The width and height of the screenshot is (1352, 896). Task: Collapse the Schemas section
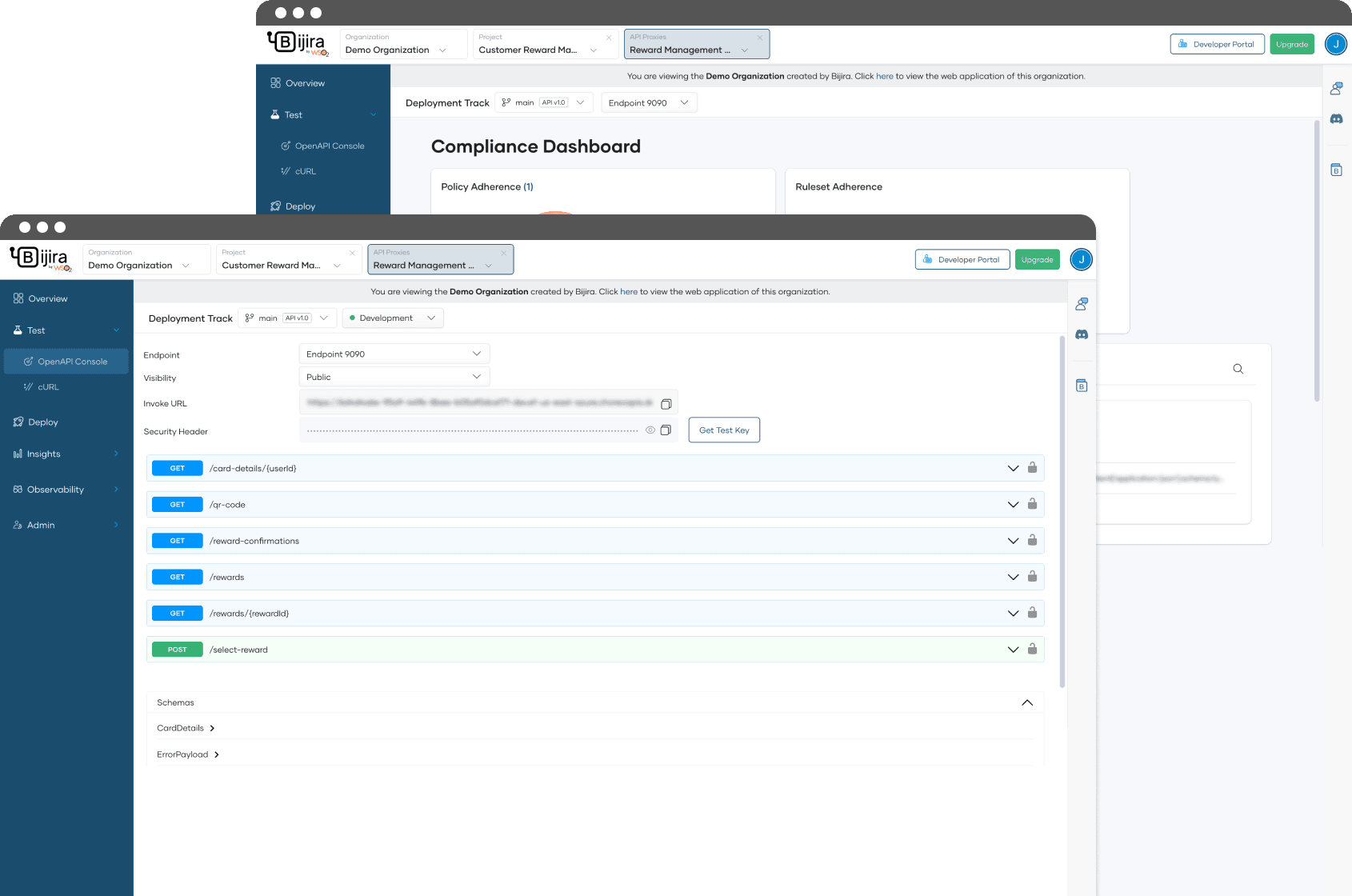pos(1027,702)
